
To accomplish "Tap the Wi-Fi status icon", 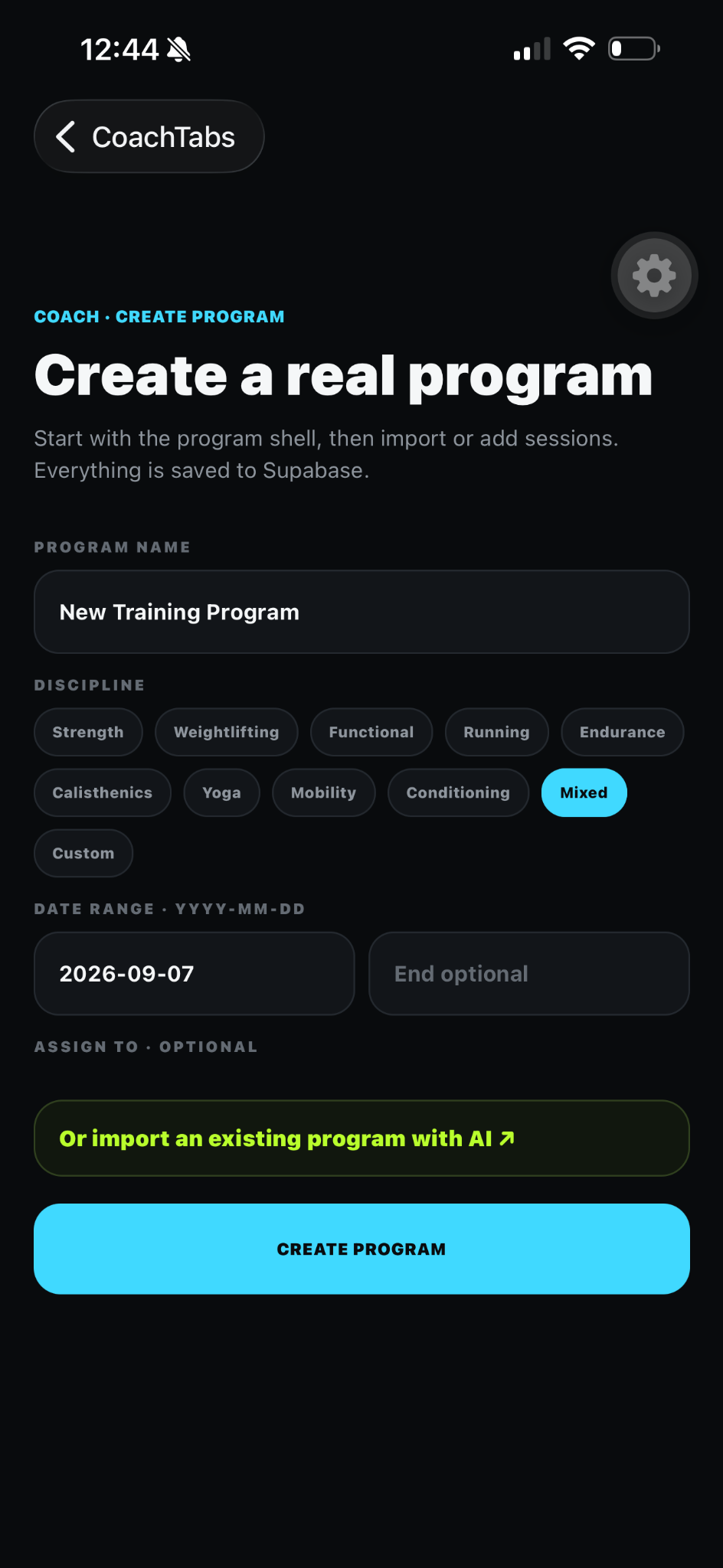I will pos(579,49).
